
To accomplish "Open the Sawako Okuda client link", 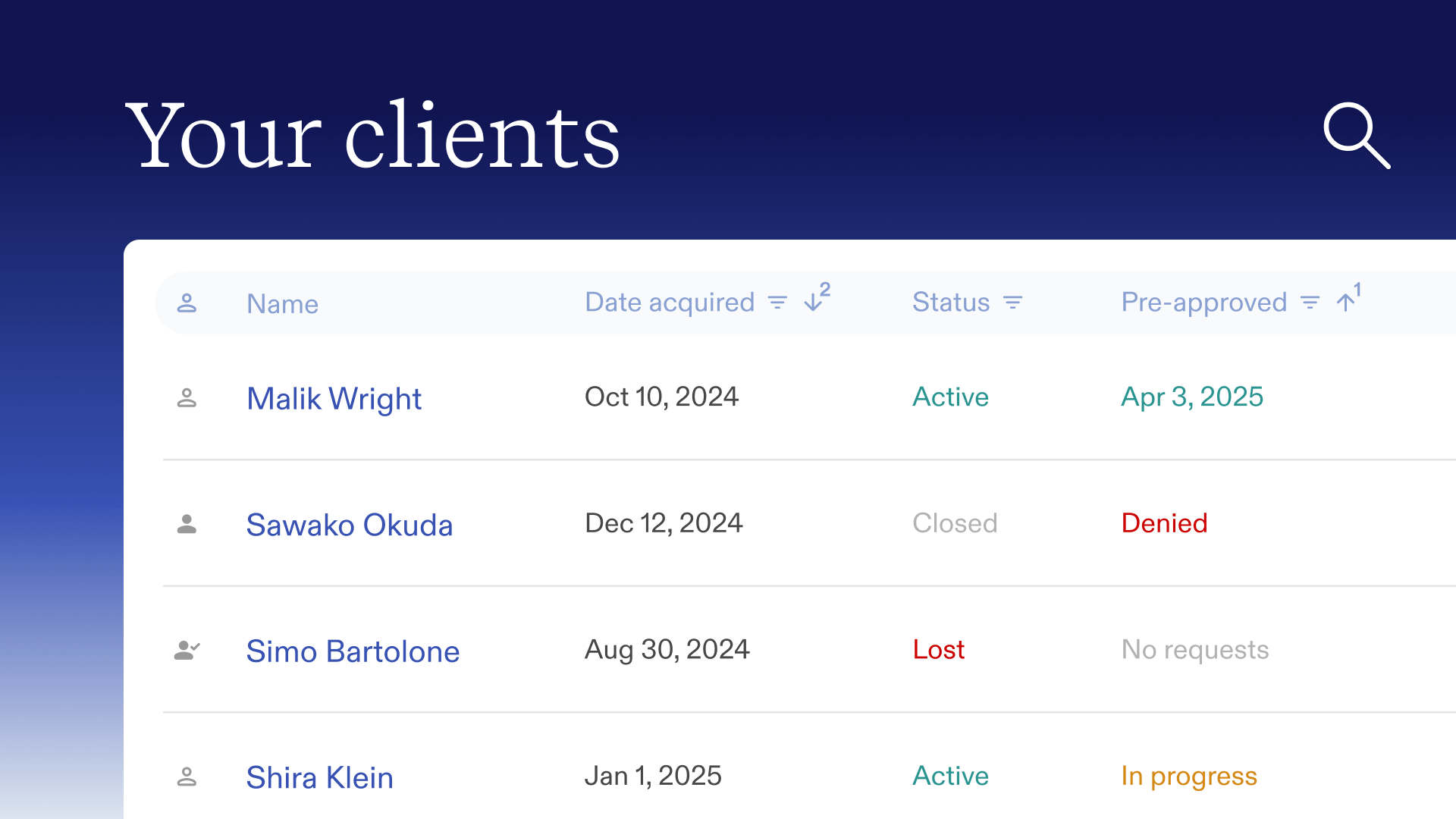I will (x=350, y=525).
